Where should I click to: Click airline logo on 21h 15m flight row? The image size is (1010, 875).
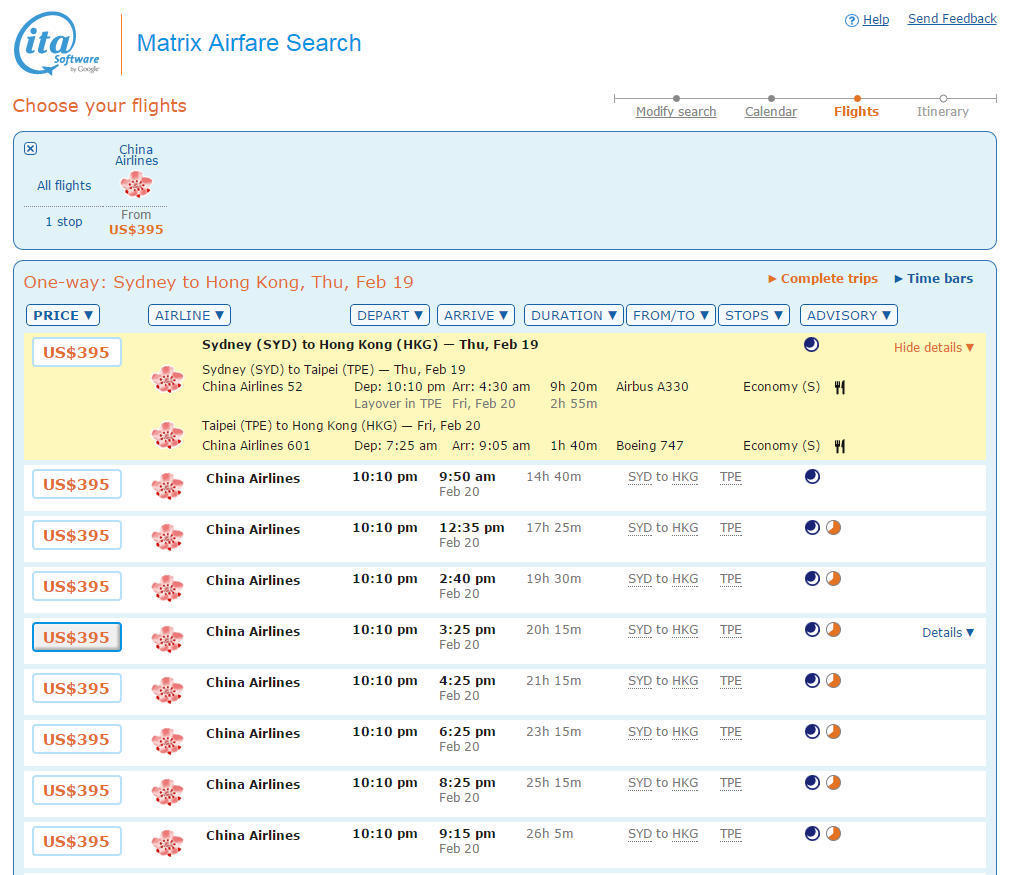pyautogui.click(x=167, y=690)
